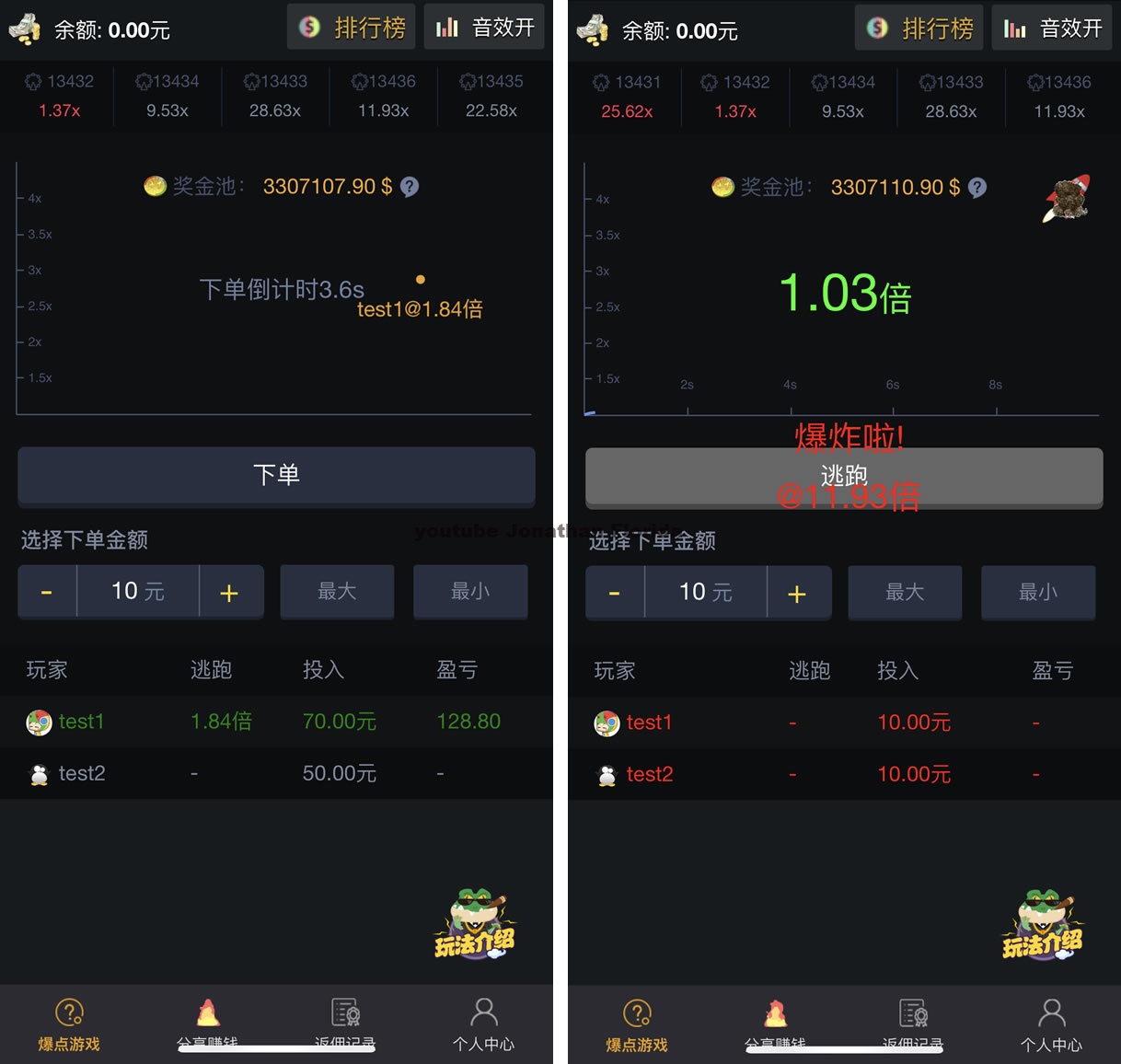Click prize pool help icon on left screen
Image resolution: width=1121 pixels, height=1064 pixels.
tap(410, 187)
